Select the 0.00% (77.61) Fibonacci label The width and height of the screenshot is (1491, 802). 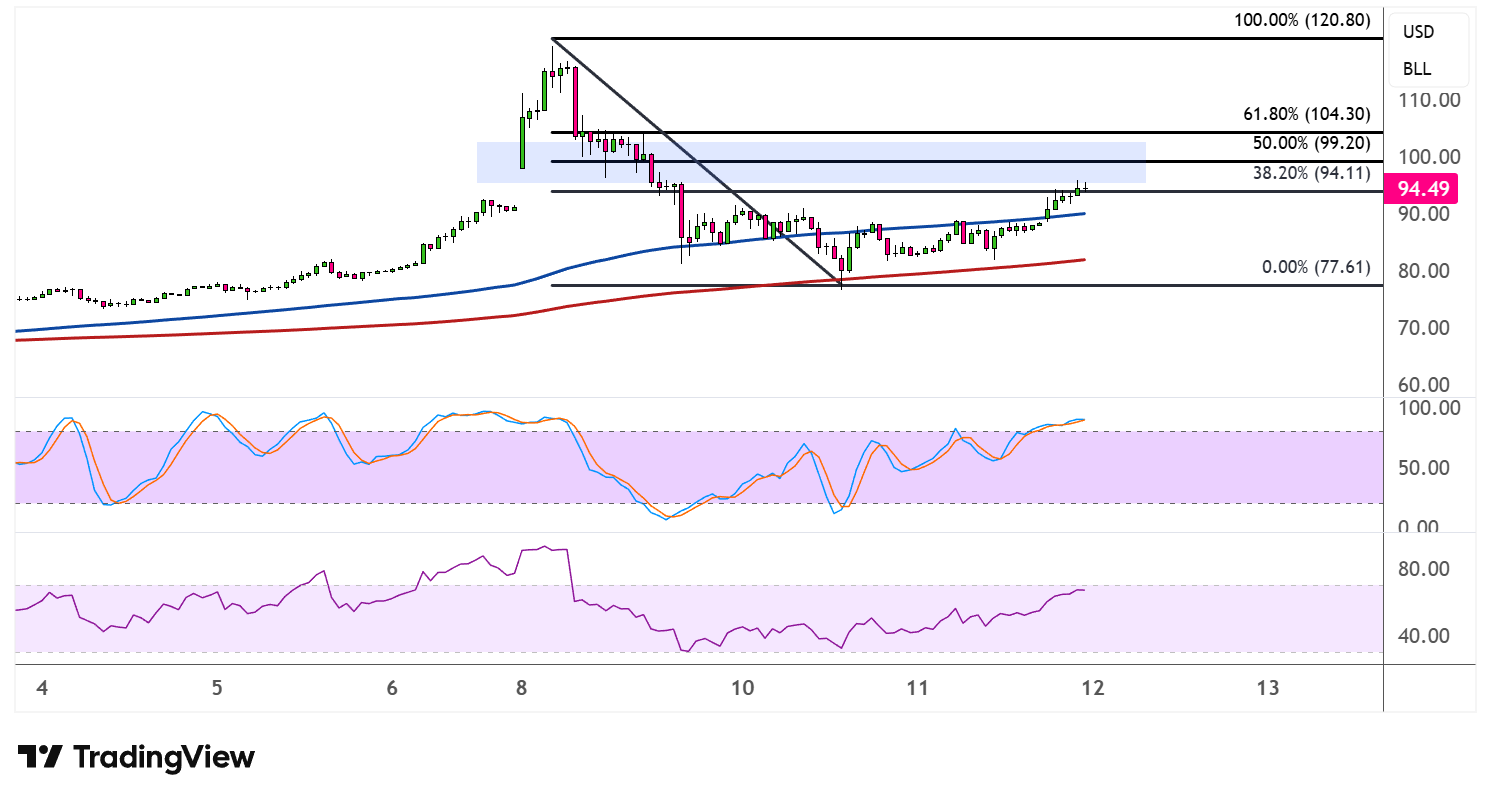1317,267
